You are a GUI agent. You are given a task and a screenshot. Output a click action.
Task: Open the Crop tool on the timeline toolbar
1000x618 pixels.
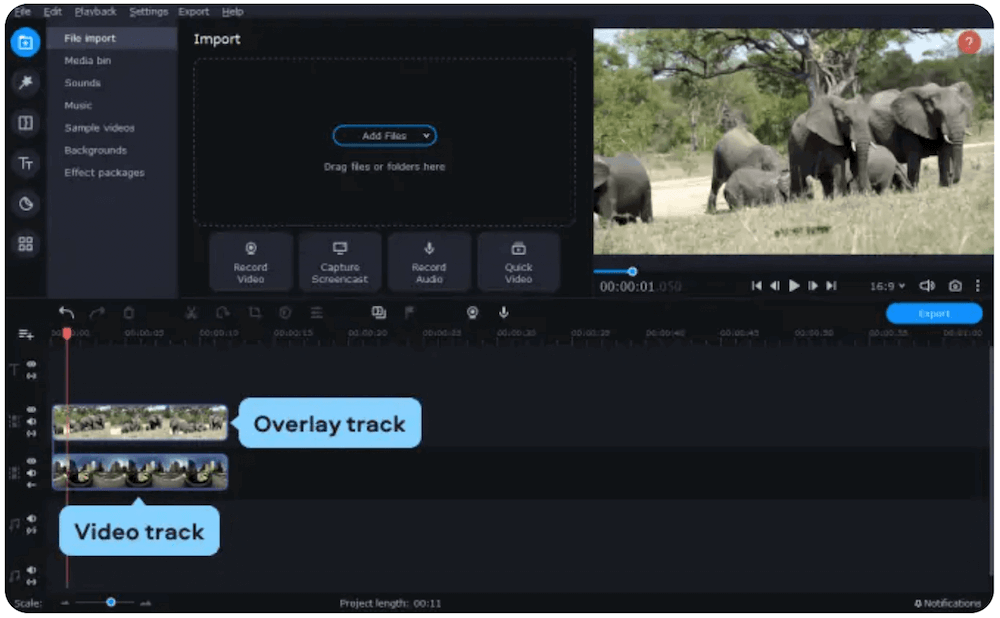coord(253,313)
